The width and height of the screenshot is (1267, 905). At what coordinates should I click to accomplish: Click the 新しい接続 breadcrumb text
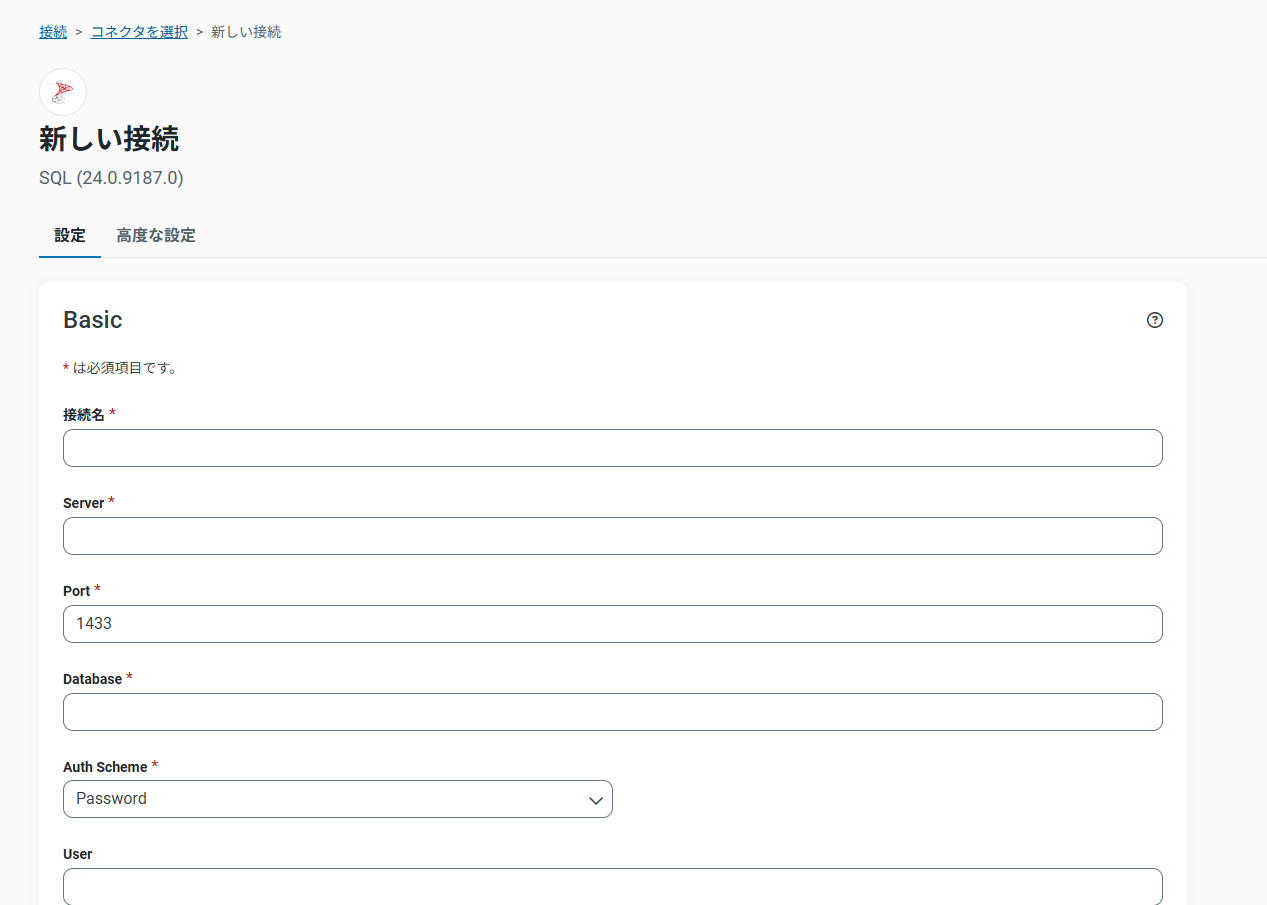246,32
